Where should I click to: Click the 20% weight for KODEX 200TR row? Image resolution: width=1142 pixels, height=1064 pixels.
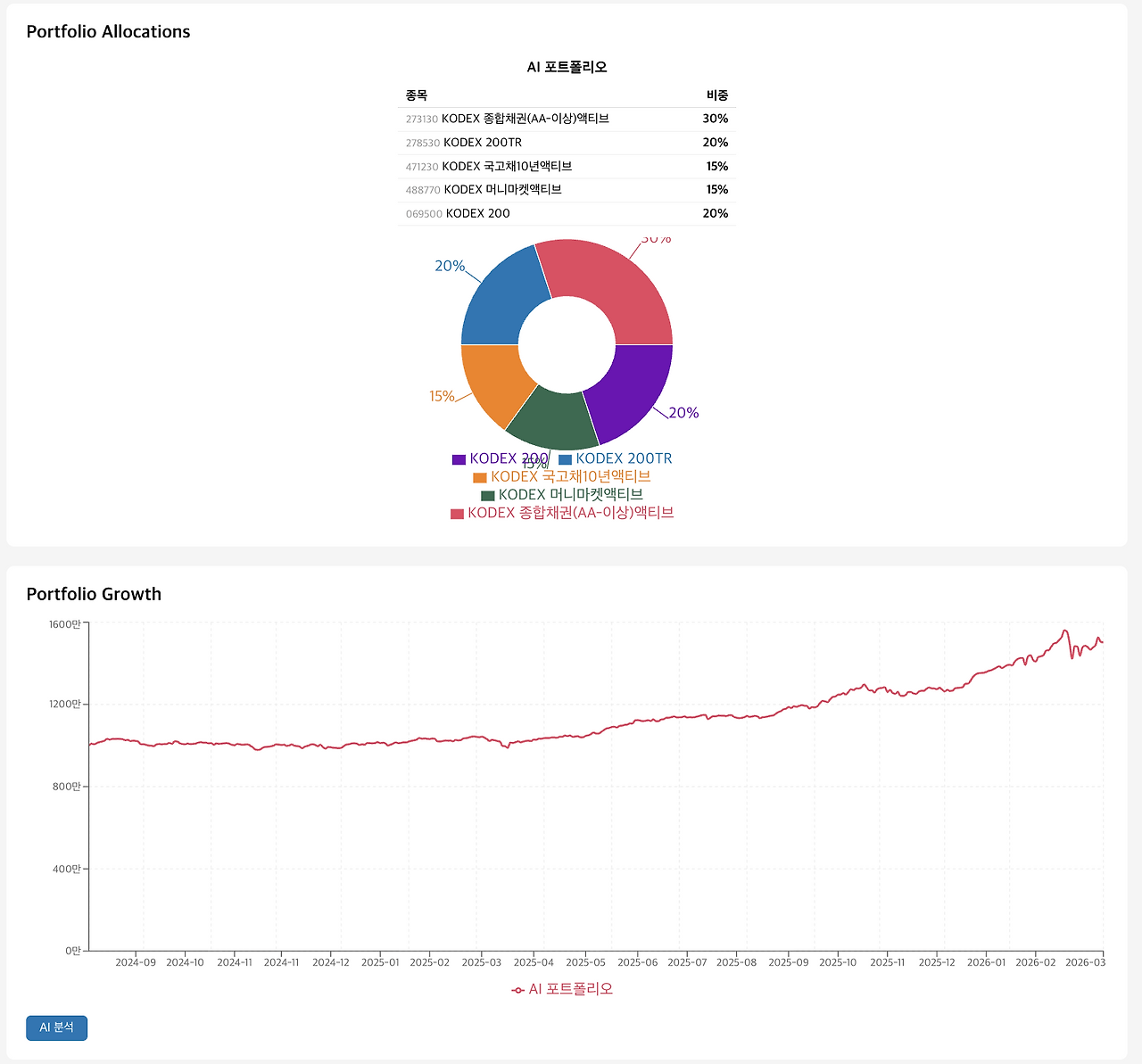tap(716, 143)
